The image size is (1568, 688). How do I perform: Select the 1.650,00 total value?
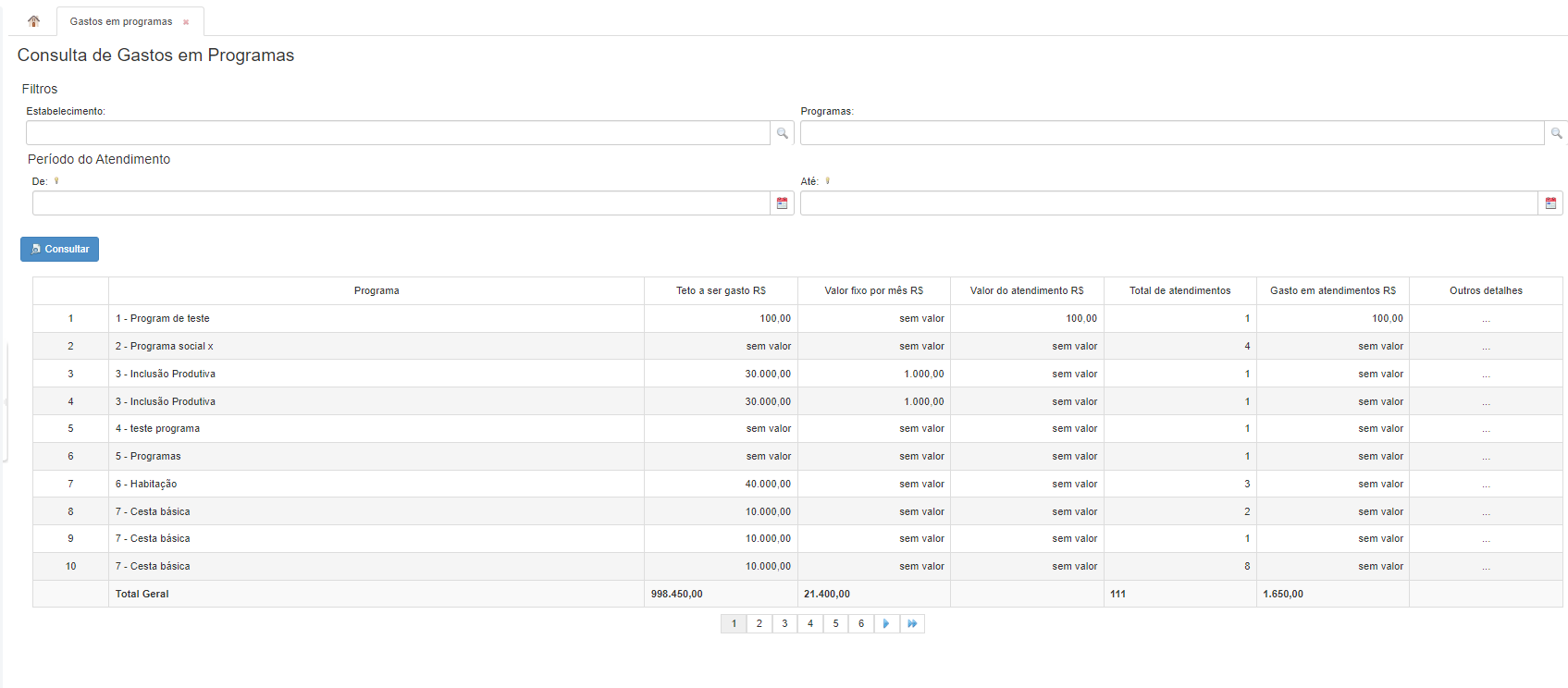[x=1283, y=594]
